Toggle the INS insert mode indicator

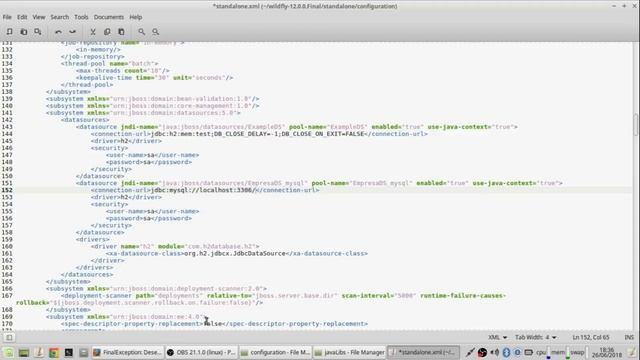point(629,337)
